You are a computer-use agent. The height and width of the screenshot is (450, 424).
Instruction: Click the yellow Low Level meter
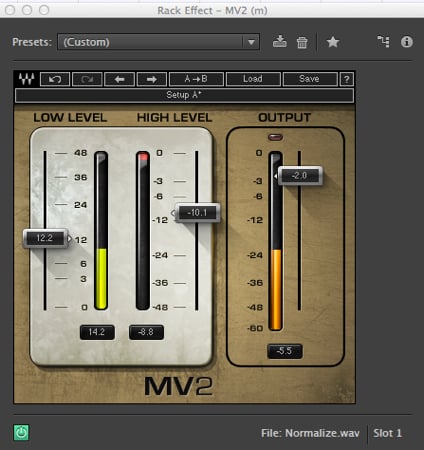coord(101,279)
